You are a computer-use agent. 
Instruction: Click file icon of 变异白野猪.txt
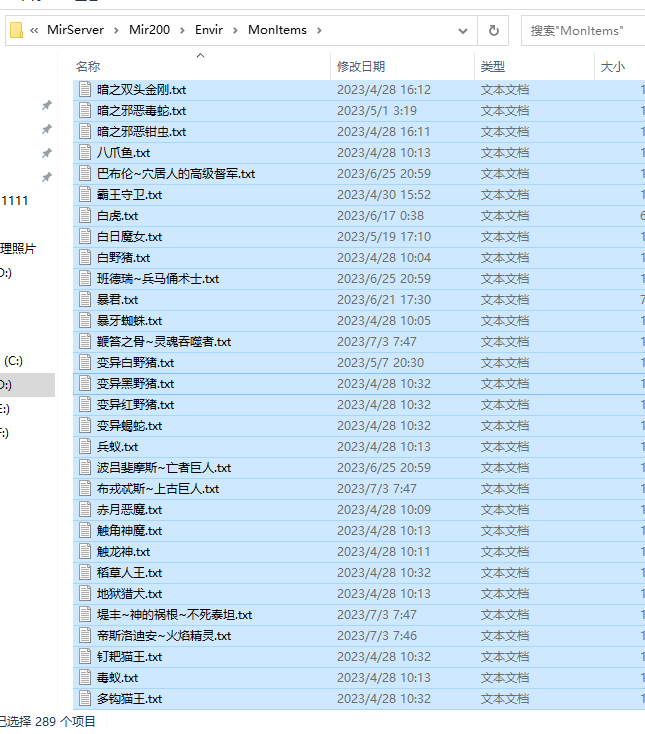(85, 362)
